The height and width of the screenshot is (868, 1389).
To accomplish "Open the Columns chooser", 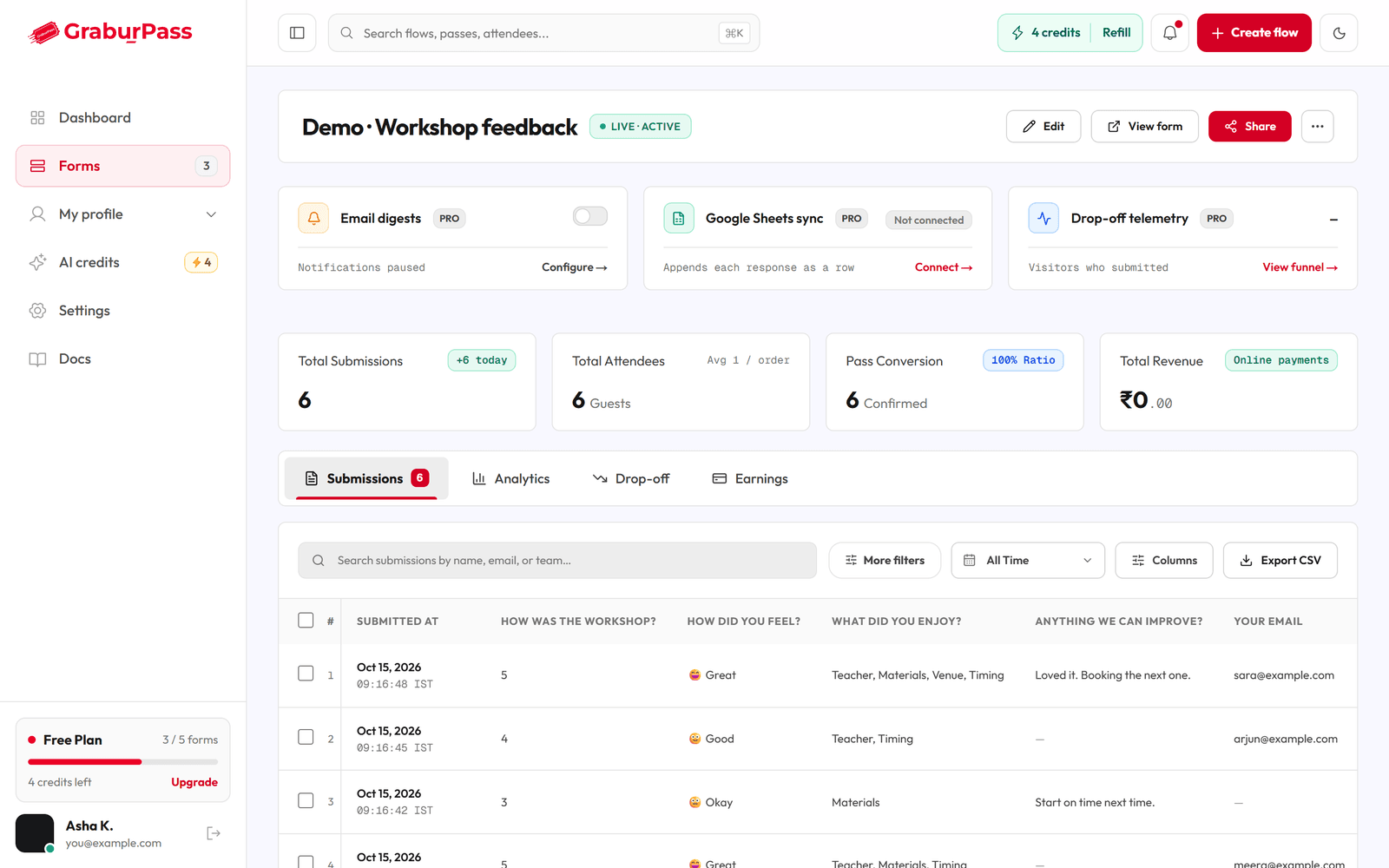I will coord(1164,561).
